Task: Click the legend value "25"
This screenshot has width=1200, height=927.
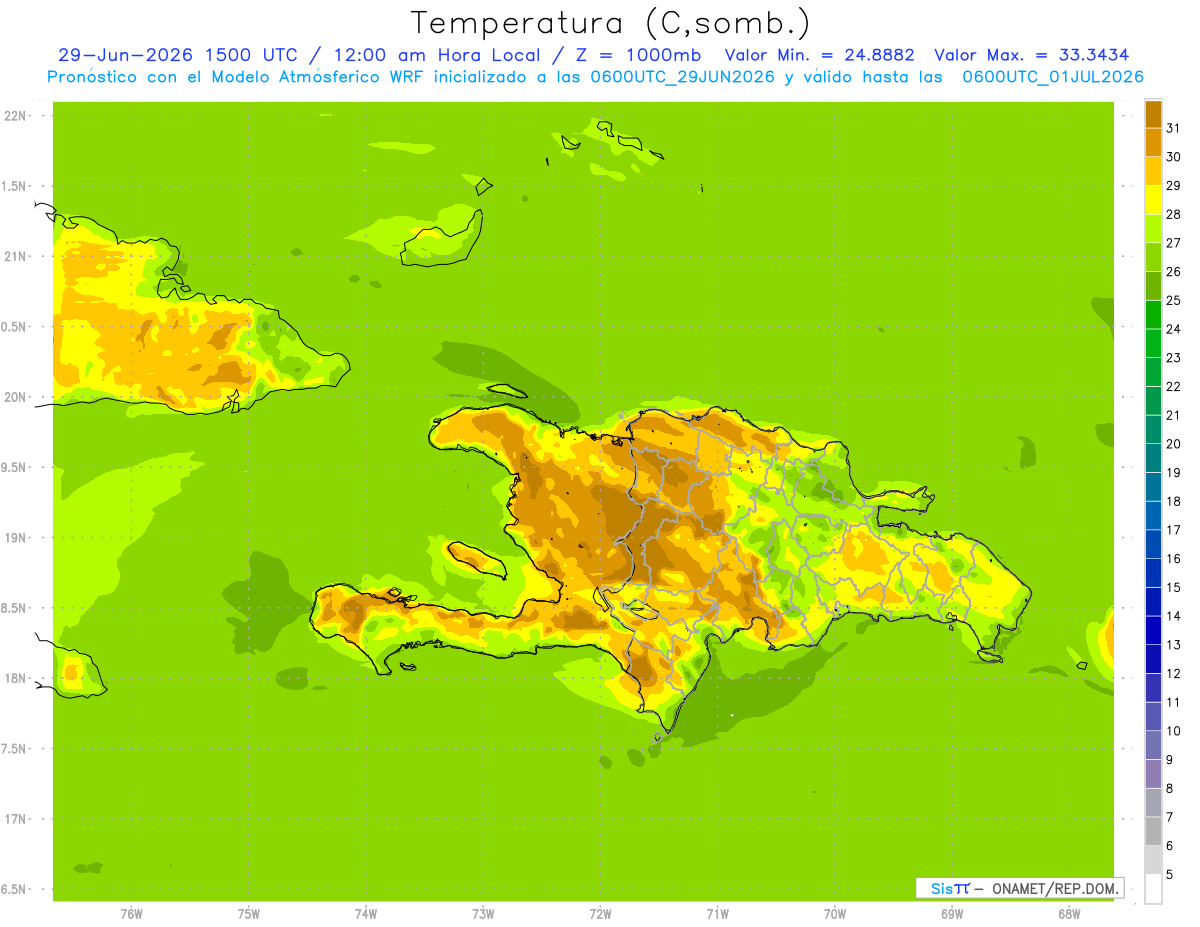Action: [1173, 300]
